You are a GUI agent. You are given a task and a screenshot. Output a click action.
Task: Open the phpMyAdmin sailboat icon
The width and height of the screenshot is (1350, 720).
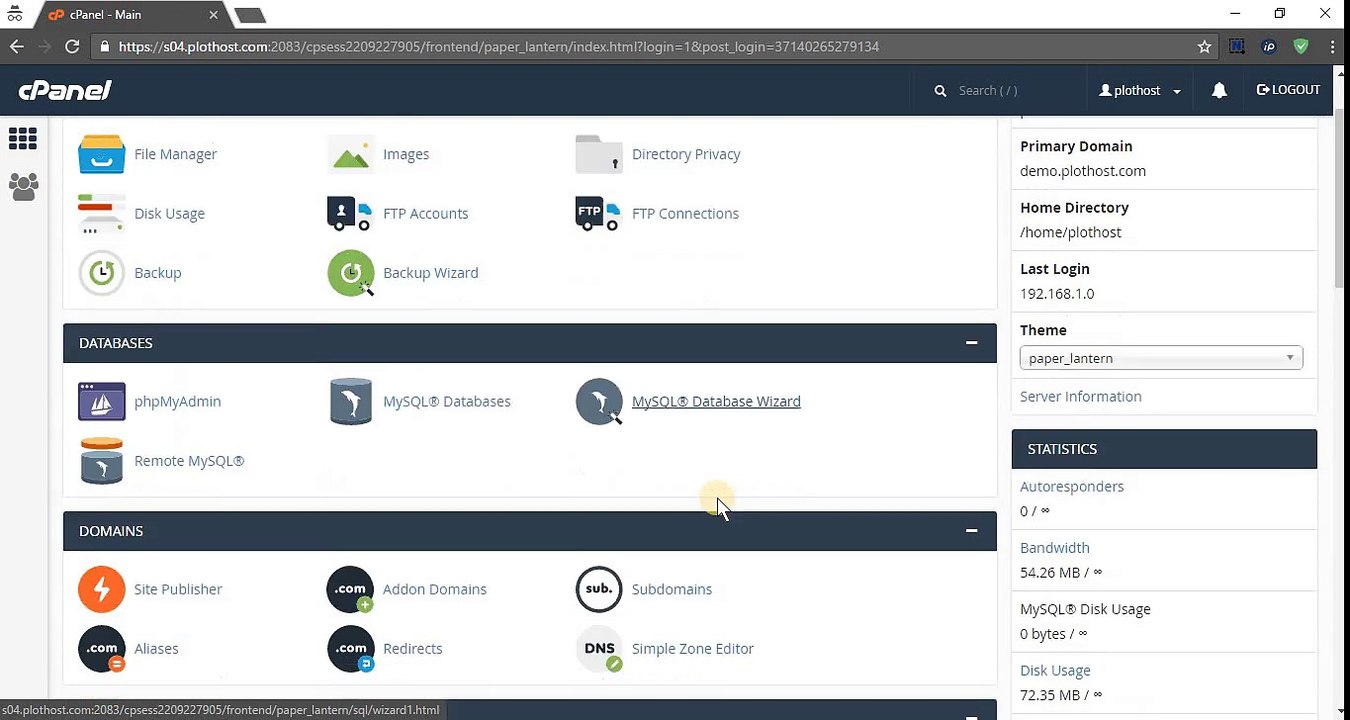101,401
